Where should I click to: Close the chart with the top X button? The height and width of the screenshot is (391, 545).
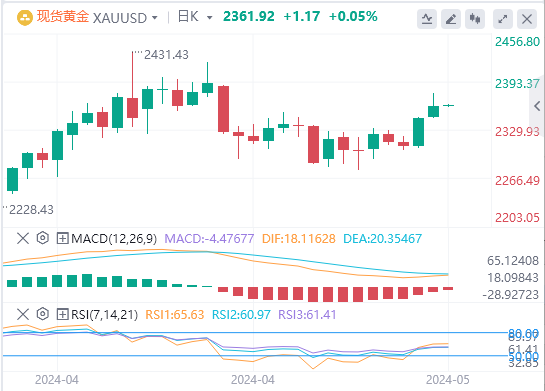pos(527,19)
